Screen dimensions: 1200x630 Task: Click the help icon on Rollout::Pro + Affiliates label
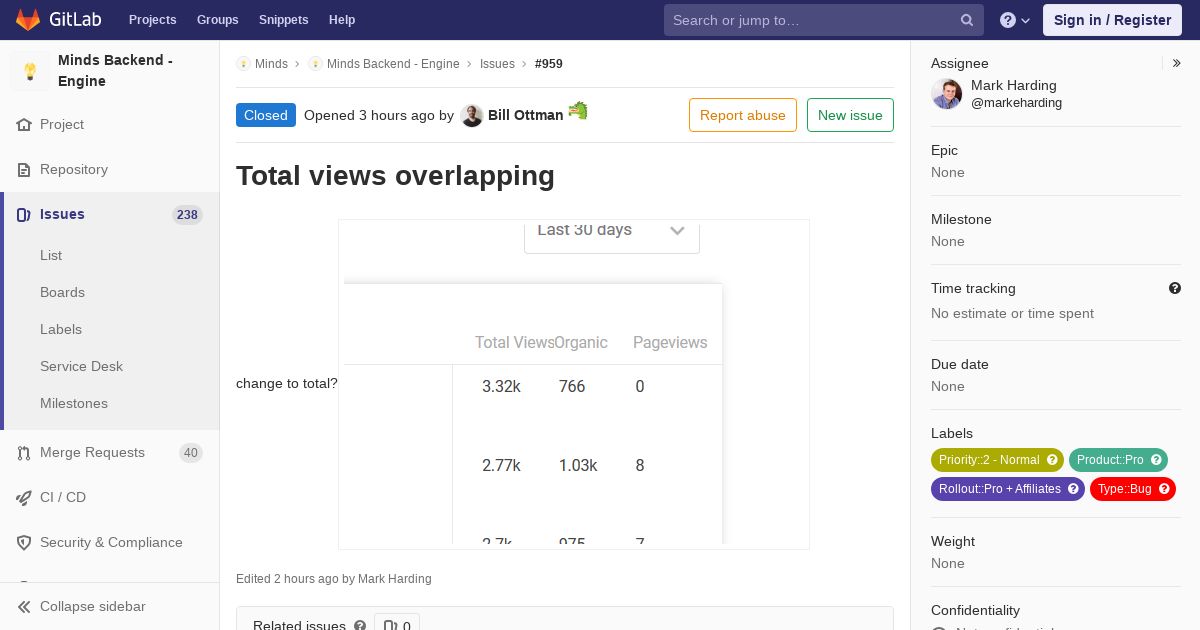(x=1073, y=489)
